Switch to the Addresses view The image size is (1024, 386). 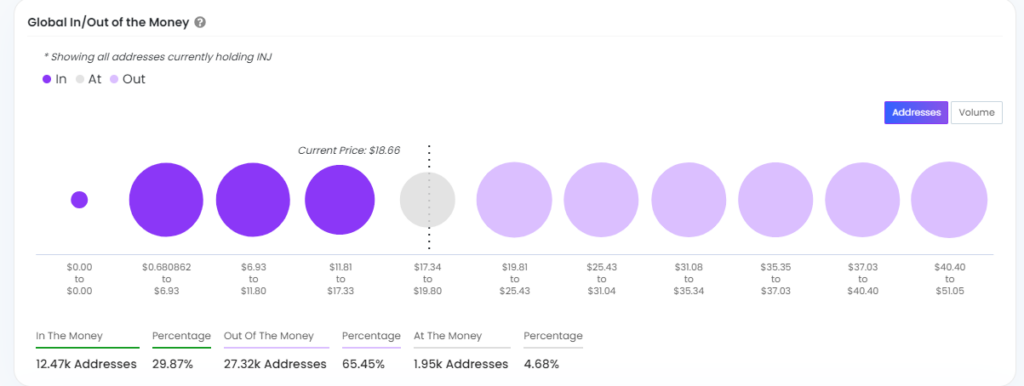click(x=916, y=112)
